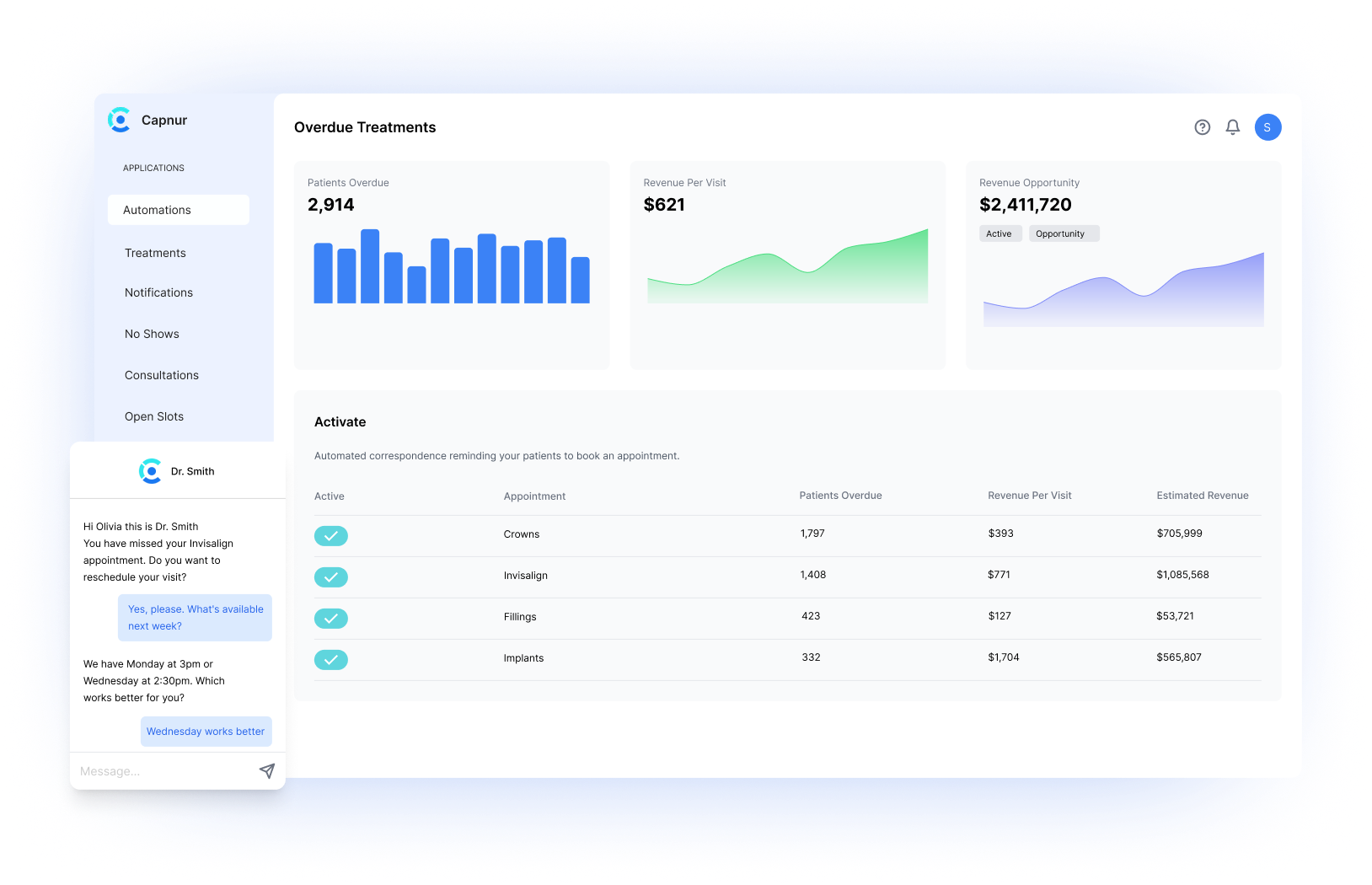Open the notifications bell icon
Screen dimensions: 1372x885
(x=1232, y=127)
